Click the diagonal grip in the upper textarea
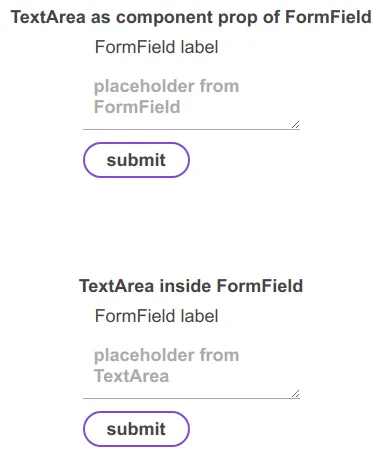 coord(295,125)
